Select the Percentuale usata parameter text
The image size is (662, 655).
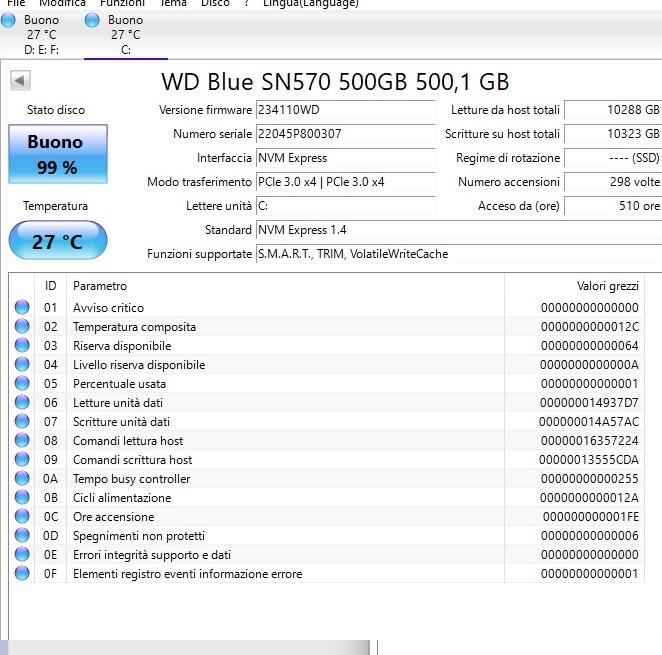click(119, 384)
